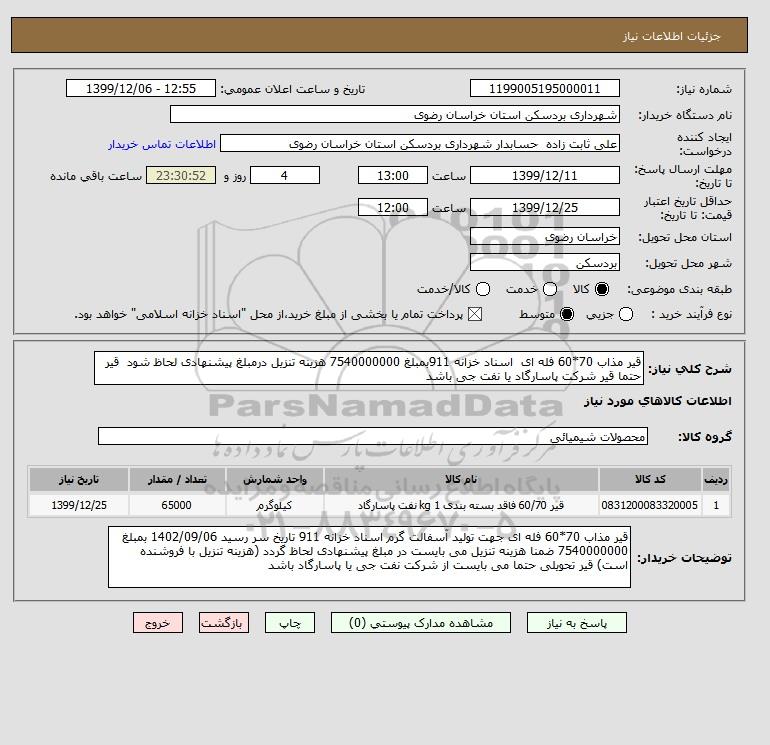This screenshot has width=770, height=745.
Task: Toggle the Islamic treasury payment checkbox
Action: (474, 314)
